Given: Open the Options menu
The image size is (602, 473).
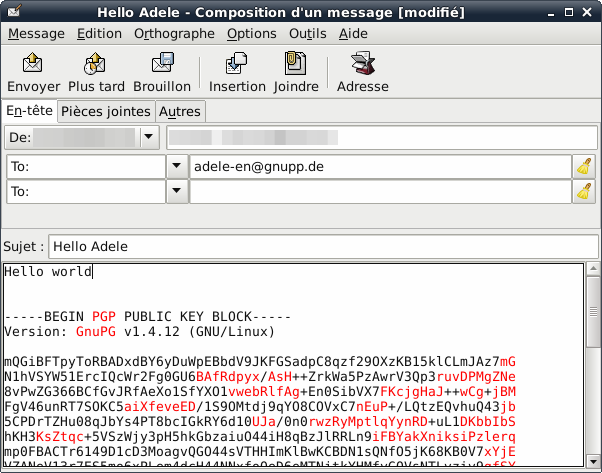Looking at the screenshot, I should (251, 33).
